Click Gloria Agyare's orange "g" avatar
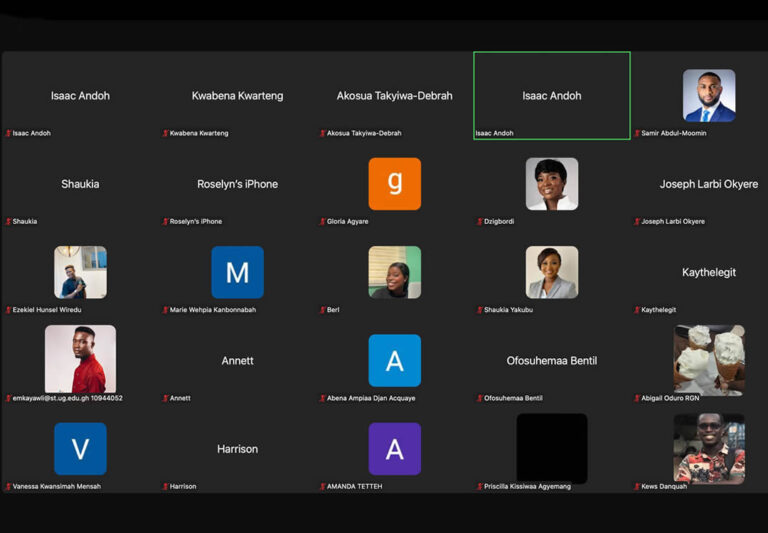This screenshot has width=768, height=533. tap(394, 183)
